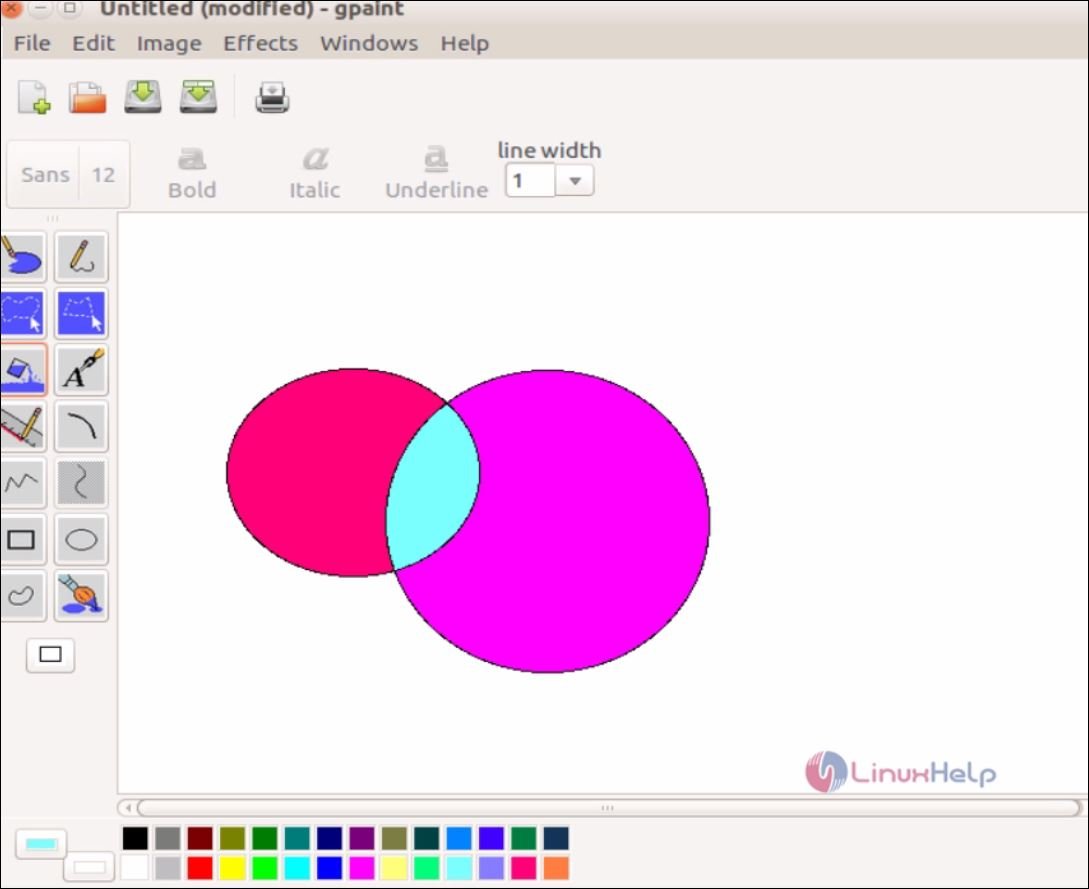Image resolution: width=1089 pixels, height=889 pixels.
Task: Choose the Text tool
Action: 81,368
